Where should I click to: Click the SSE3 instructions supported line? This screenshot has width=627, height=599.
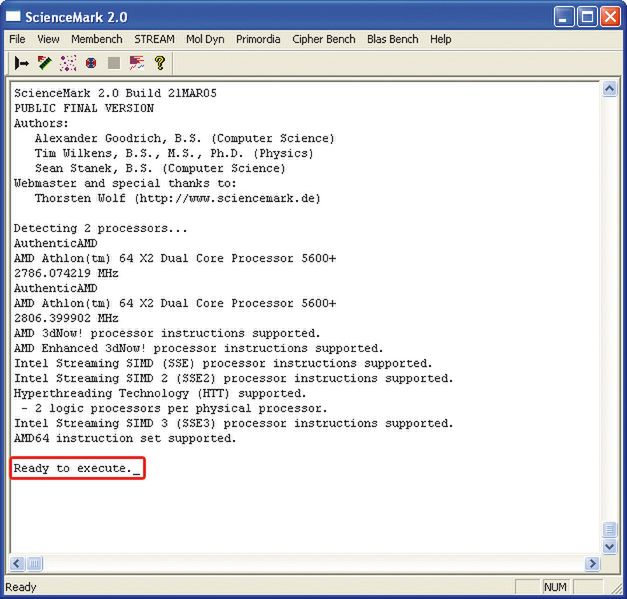click(234, 423)
